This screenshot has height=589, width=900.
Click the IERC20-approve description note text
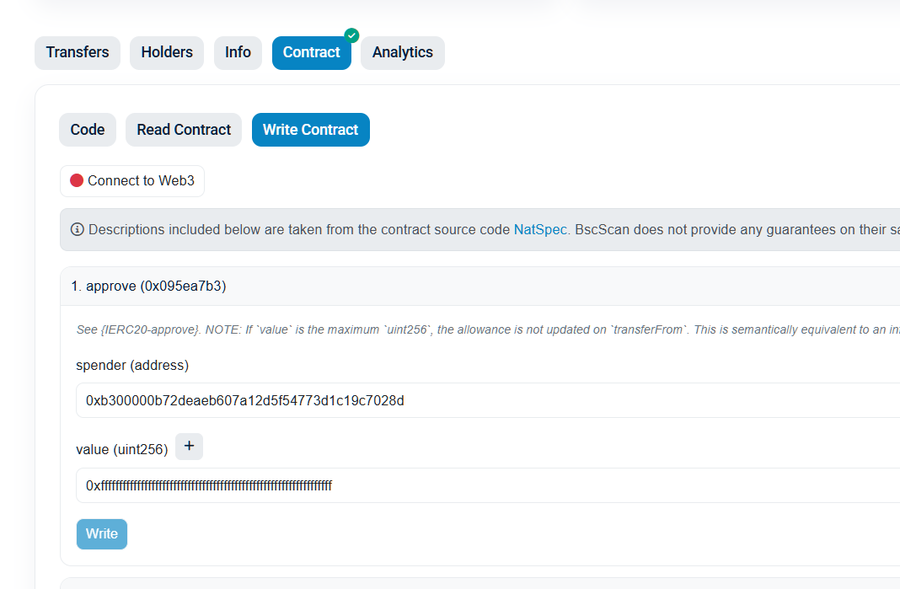click(x=480, y=329)
